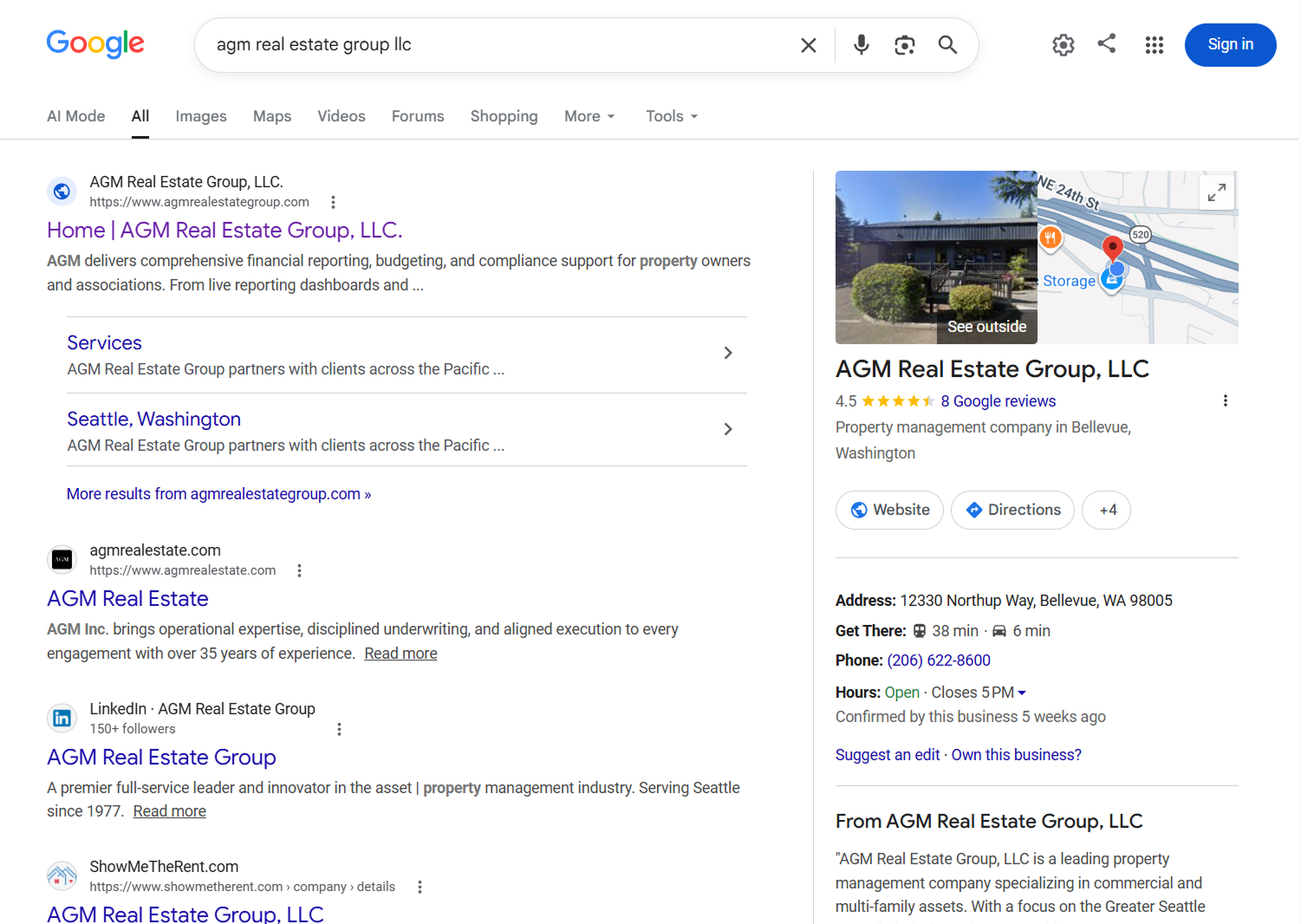The image size is (1301, 924).
Task: Open the Seattle, Washington sitelink
Action: pyautogui.click(x=154, y=420)
